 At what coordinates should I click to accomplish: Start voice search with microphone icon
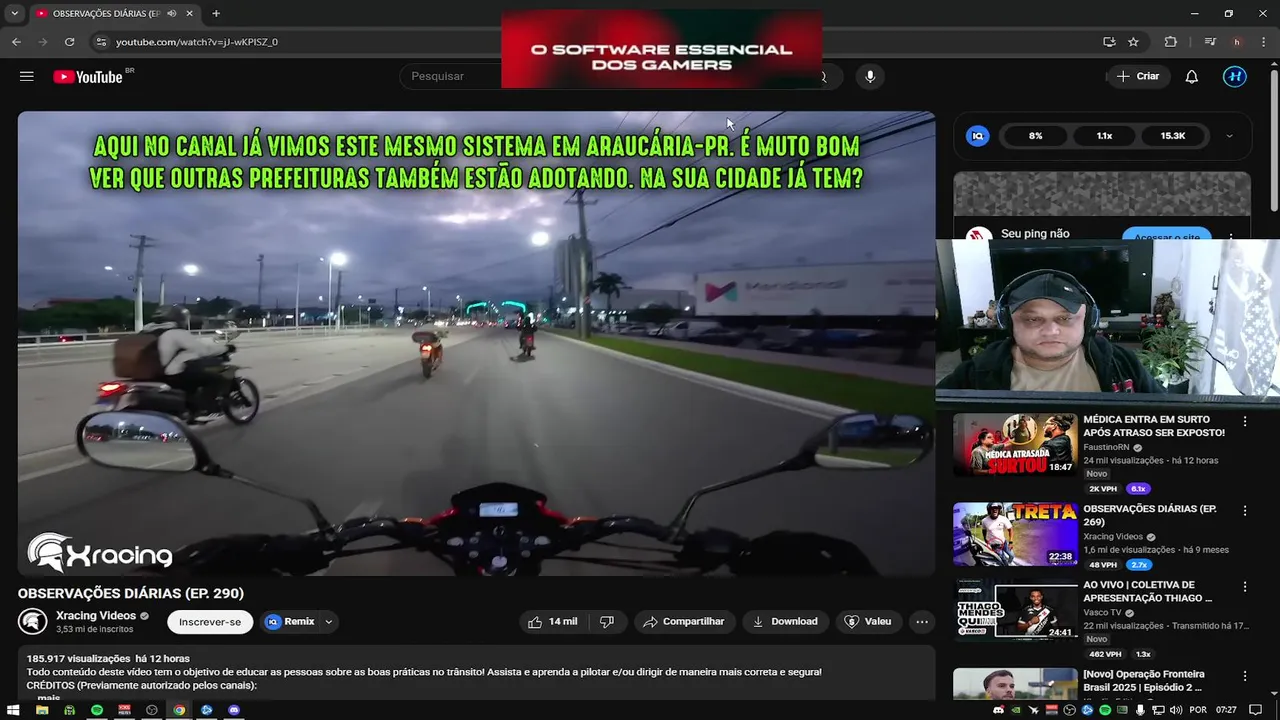(x=870, y=77)
